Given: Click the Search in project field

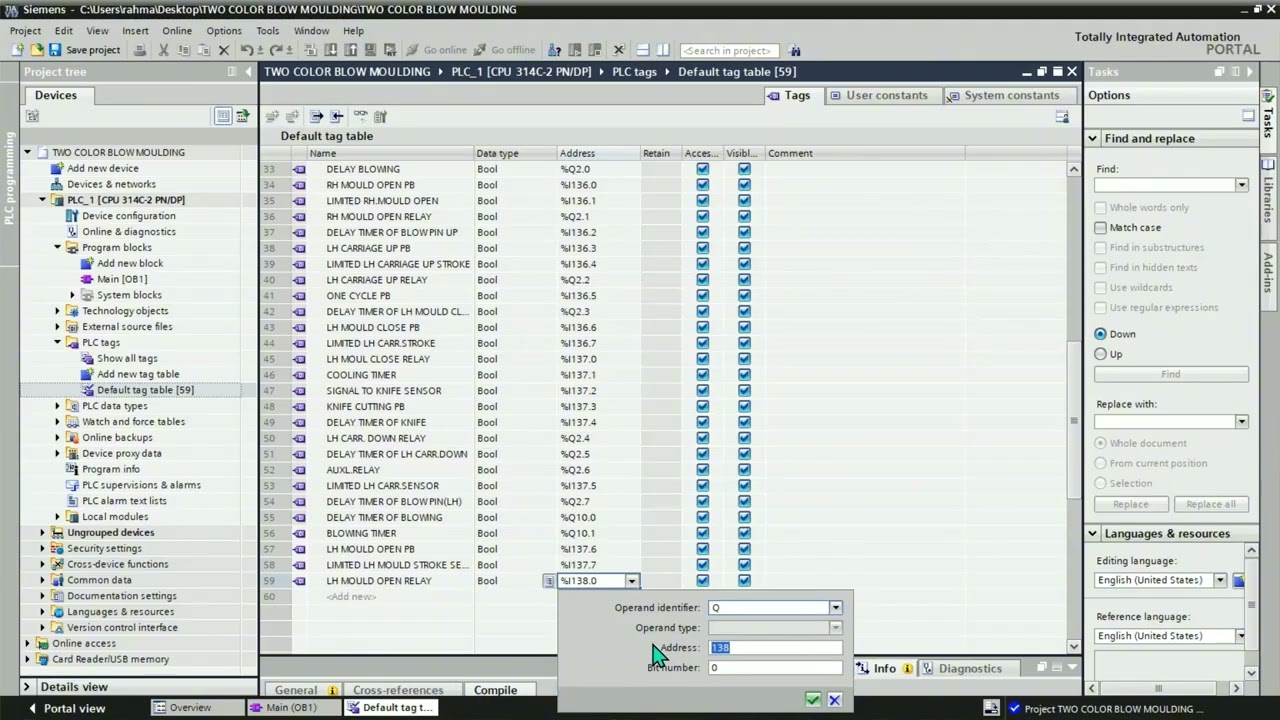Looking at the screenshot, I should [728, 50].
